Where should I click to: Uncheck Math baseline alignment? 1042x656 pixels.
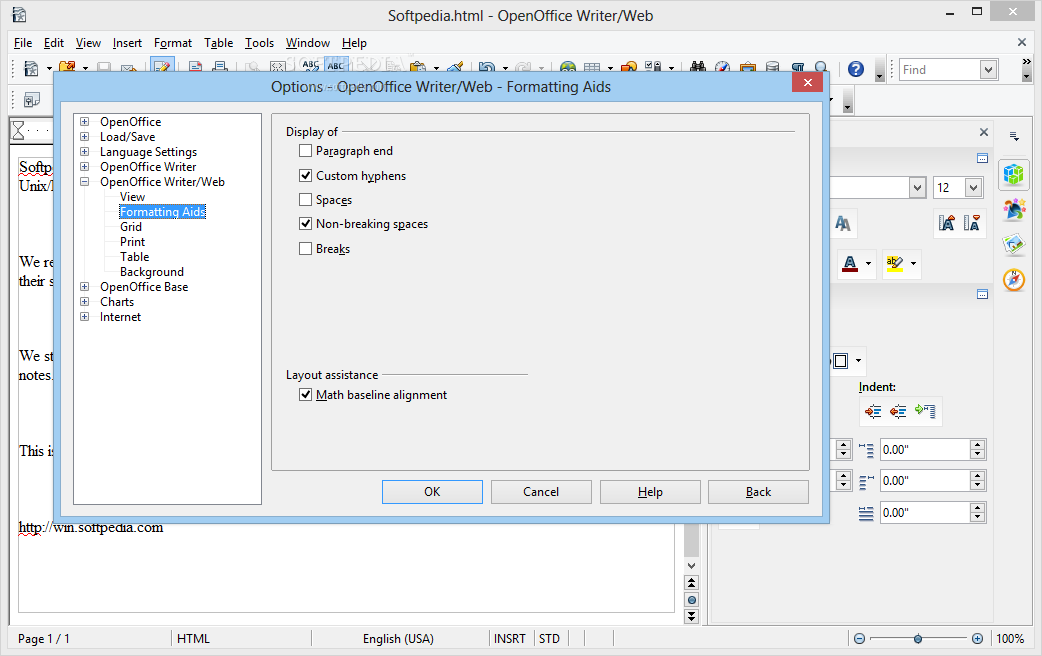coord(305,395)
